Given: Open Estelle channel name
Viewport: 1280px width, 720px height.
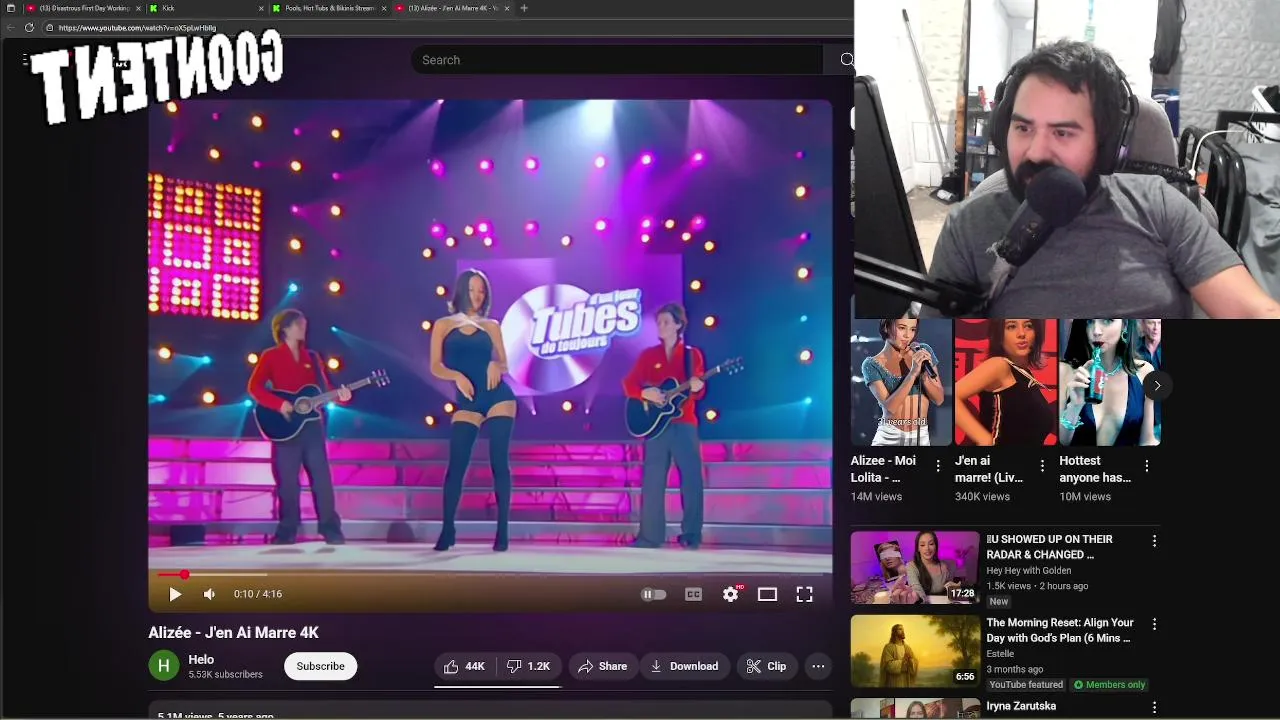Looking at the screenshot, I should pos(1000,654).
